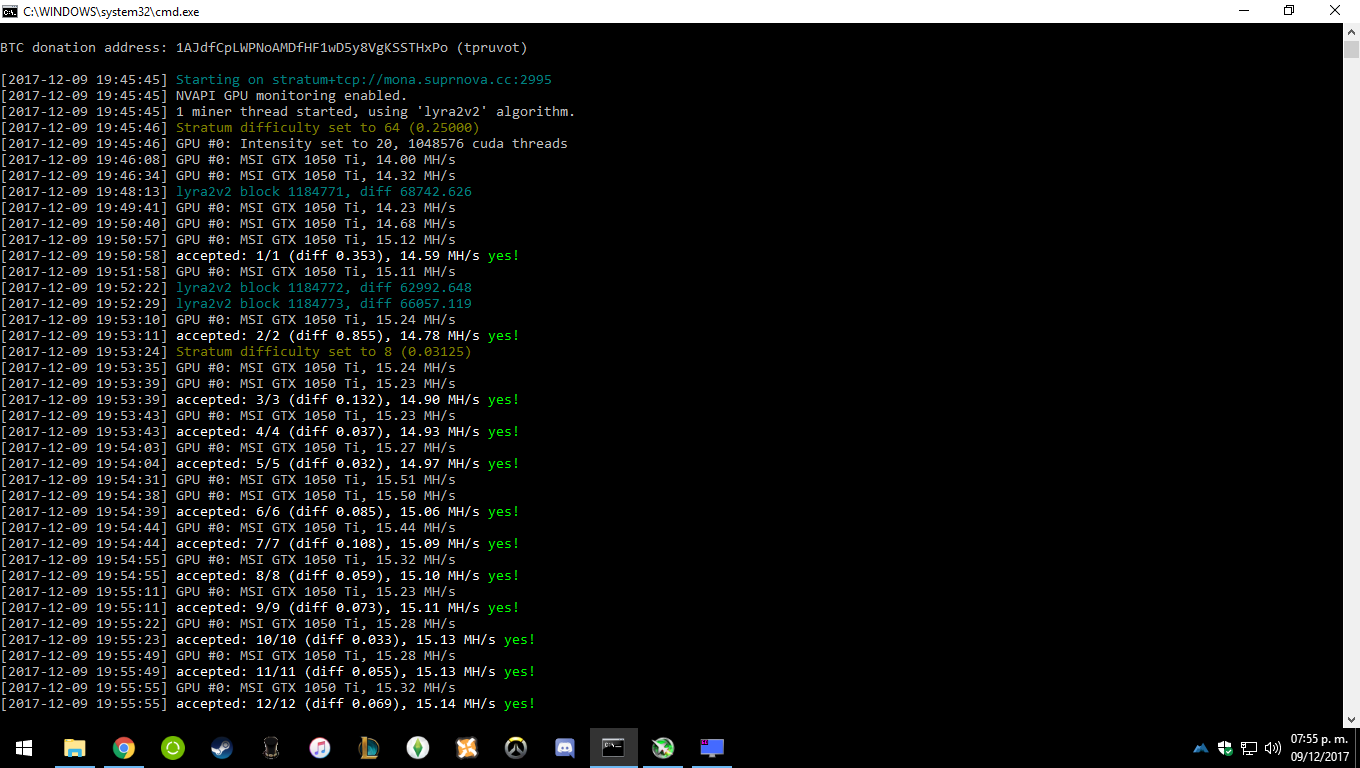Launch Overwatch from the taskbar
Image resolution: width=1360 pixels, height=768 pixels.
[515, 748]
